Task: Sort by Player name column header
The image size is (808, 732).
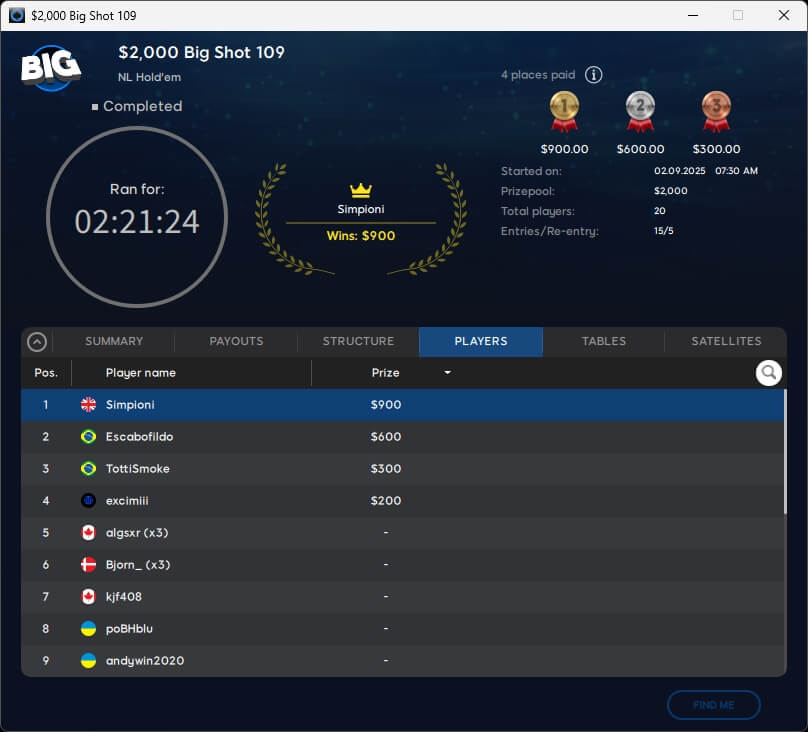Action: coord(141,373)
